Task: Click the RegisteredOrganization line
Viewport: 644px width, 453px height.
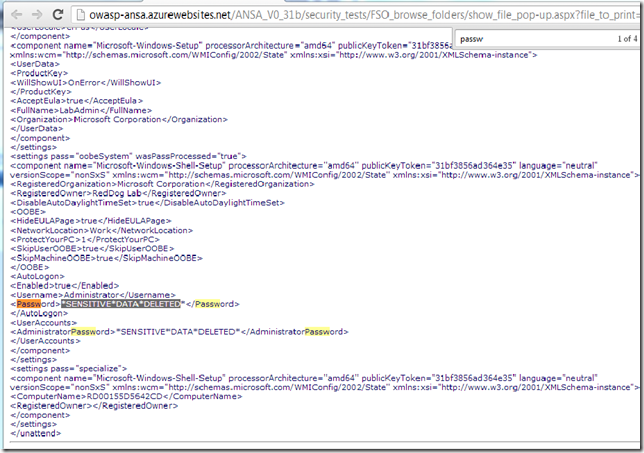Action: (x=162, y=184)
